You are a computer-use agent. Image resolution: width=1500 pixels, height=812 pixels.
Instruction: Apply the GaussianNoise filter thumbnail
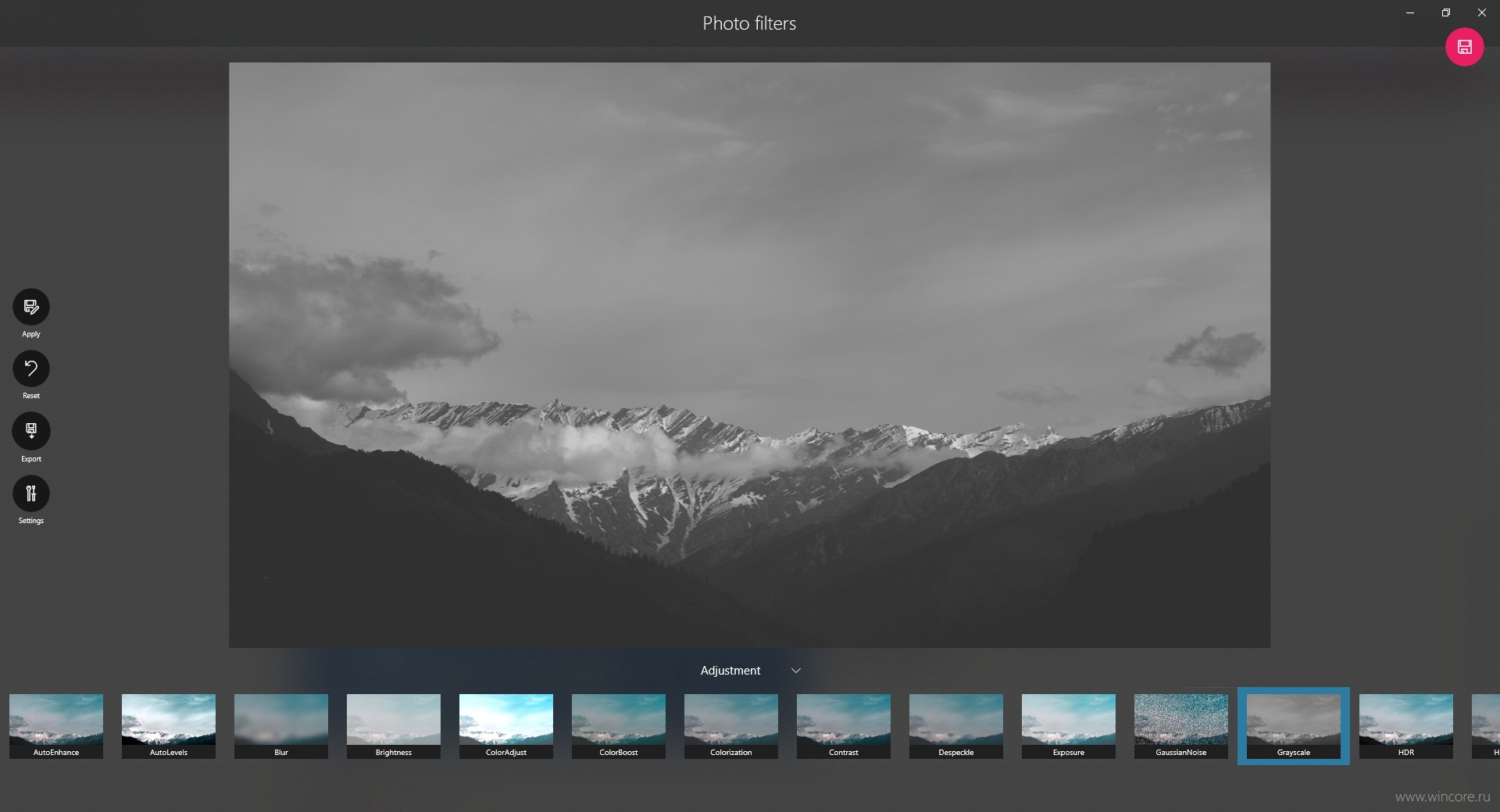pos(1181,726)
